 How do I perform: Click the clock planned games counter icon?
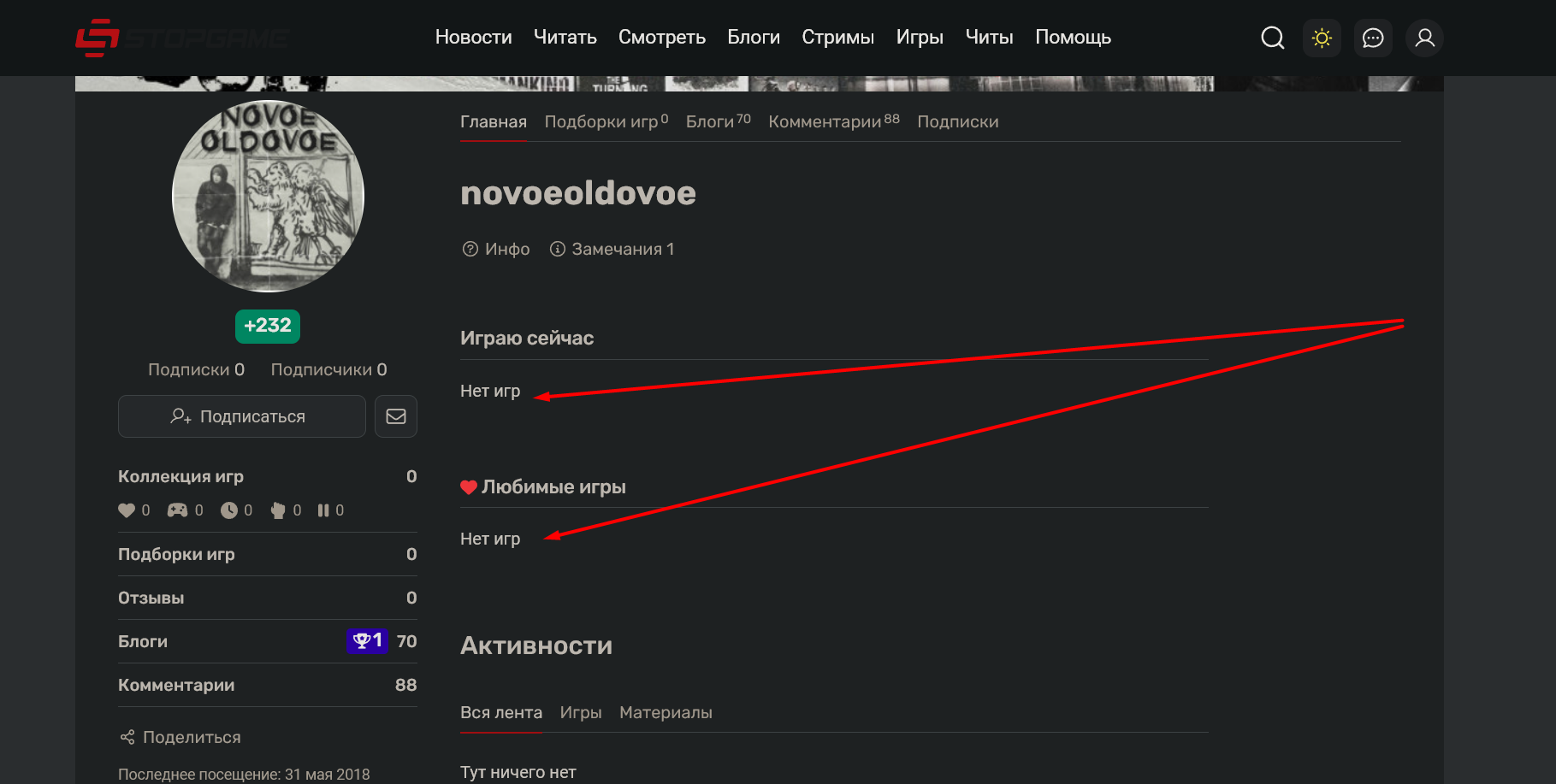[229, 510]
